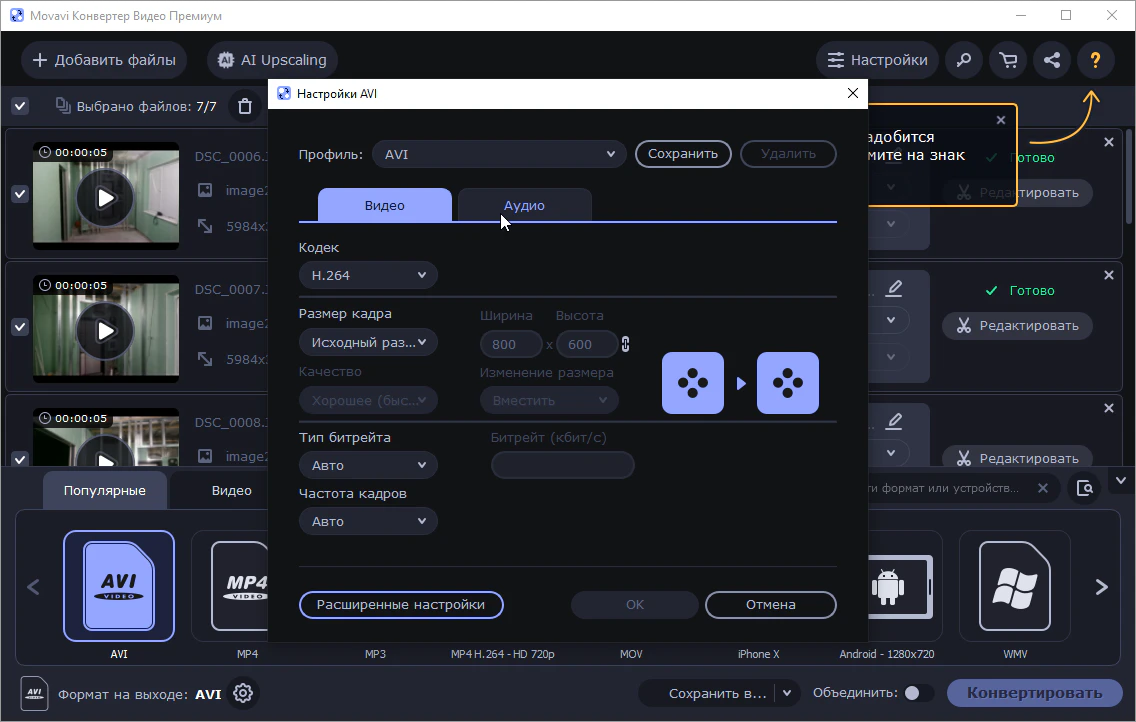The width and height of the screenshot is (1136, 722).
Task: Open the Популярные formats tab
Action: click(x=104, y=491)
